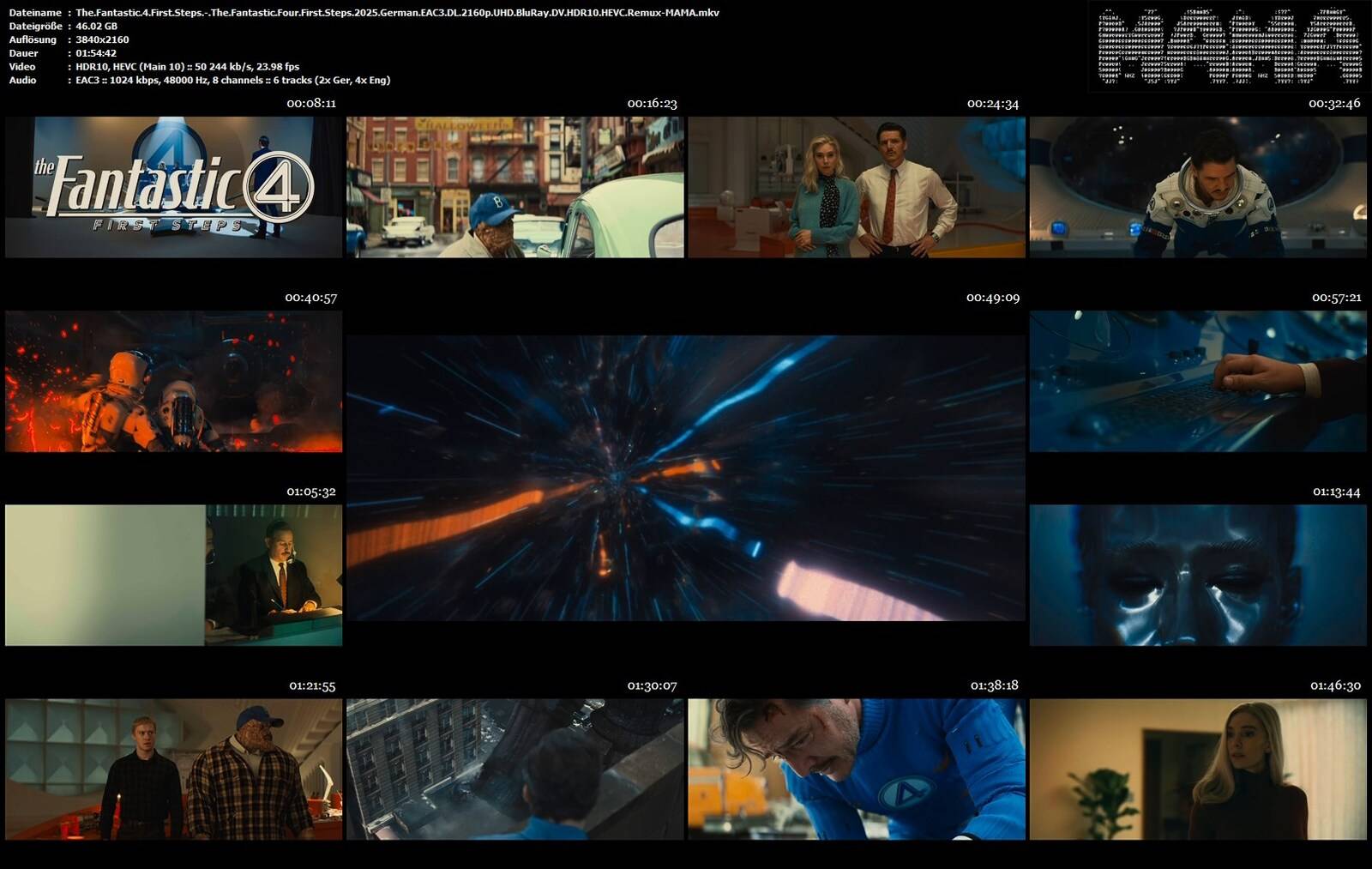Screen dimensions: 1372x869
Task: Open thumbnail of woman in teal cardigan
Action: (x=856, y=187)
